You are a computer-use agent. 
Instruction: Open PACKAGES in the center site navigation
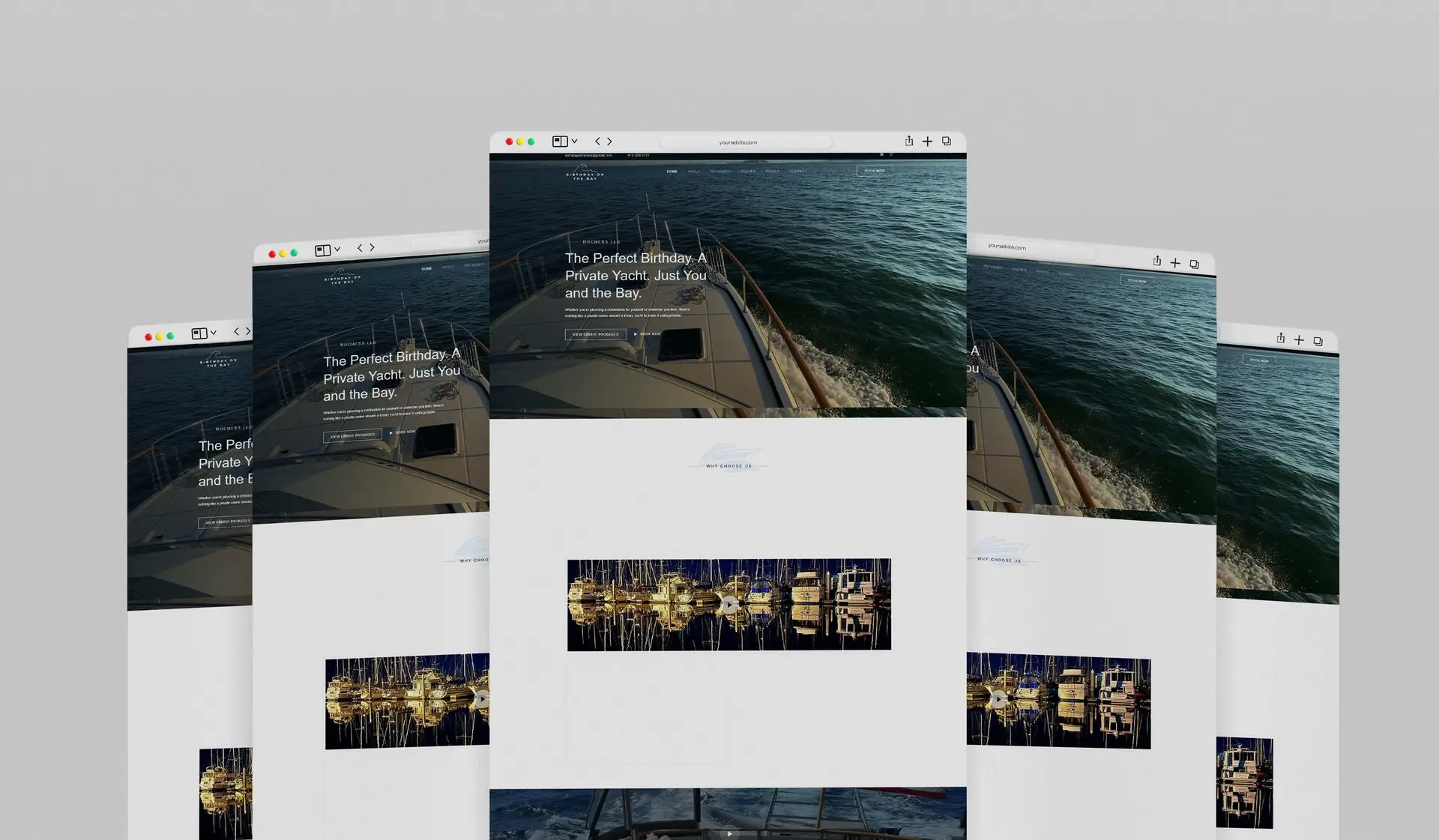point(720,172)
